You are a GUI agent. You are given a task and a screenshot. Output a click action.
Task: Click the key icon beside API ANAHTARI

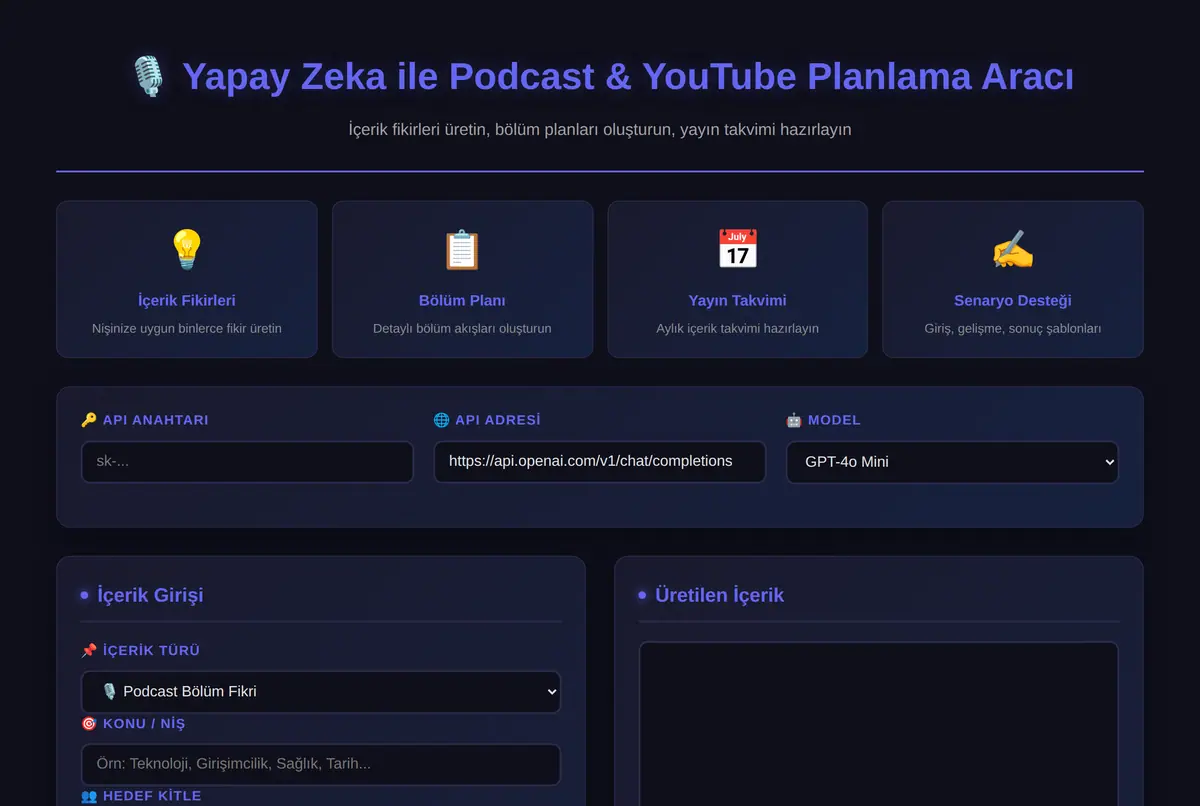click(89, 420)
